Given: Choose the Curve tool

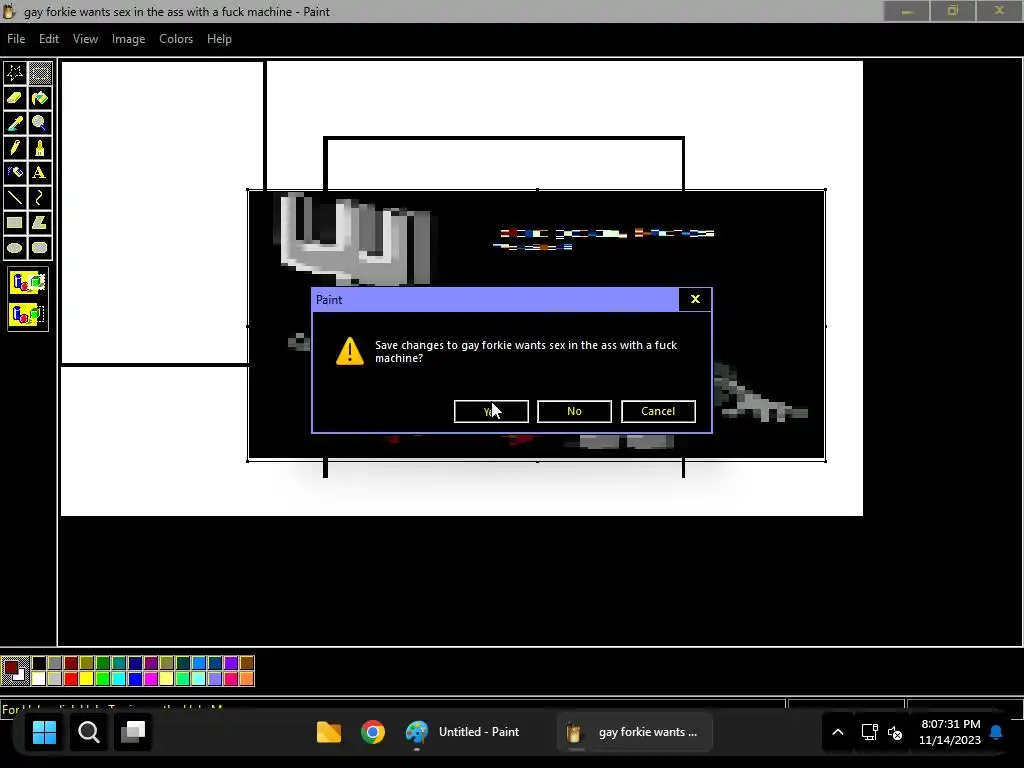Looking at the screenshot, I should click(40, 197).
